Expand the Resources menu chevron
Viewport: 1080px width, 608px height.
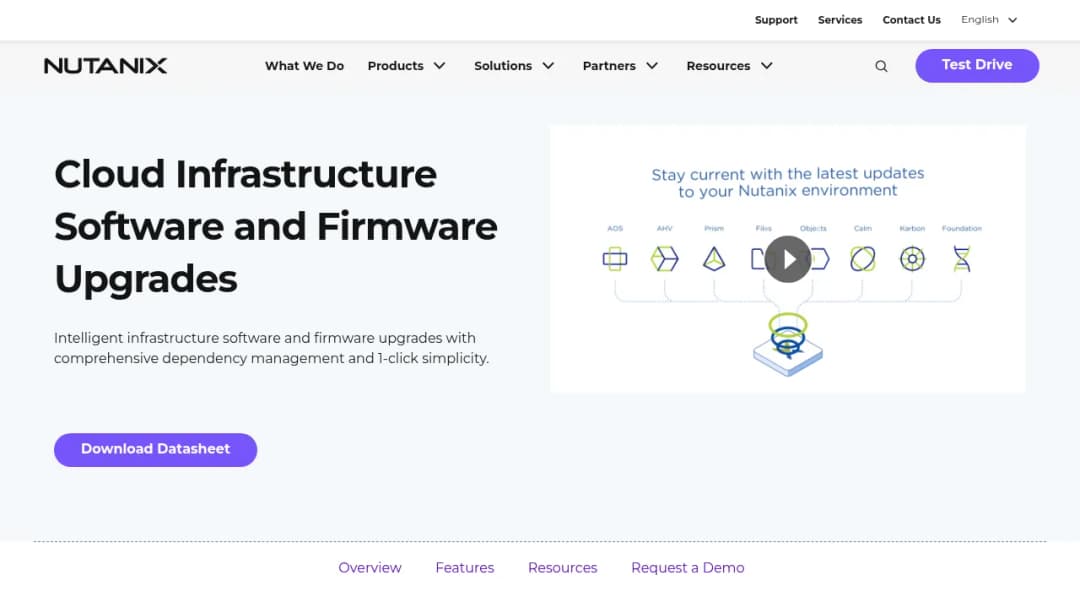click(767, 66)
